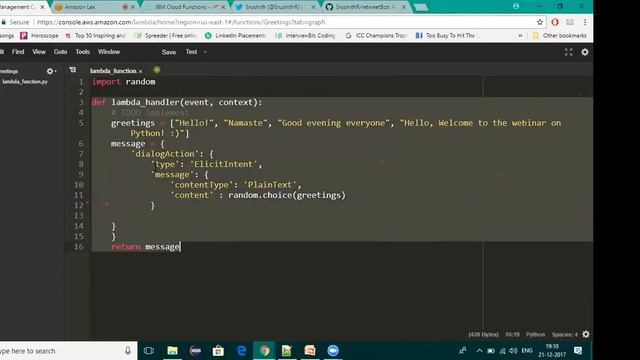This screenshot has height=360, width=640.
Task: Click the volume icon in system tray
Action: click(x=513, y=351)
